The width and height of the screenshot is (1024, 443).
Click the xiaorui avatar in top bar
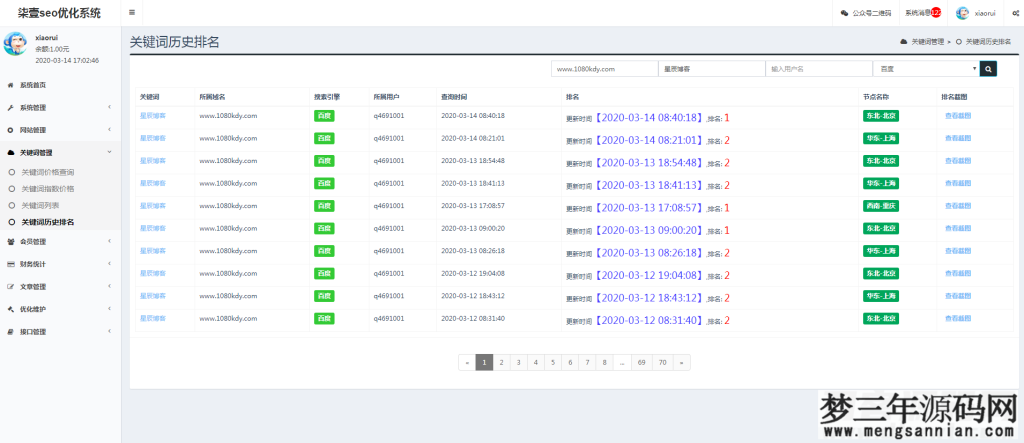pos(963,13)
